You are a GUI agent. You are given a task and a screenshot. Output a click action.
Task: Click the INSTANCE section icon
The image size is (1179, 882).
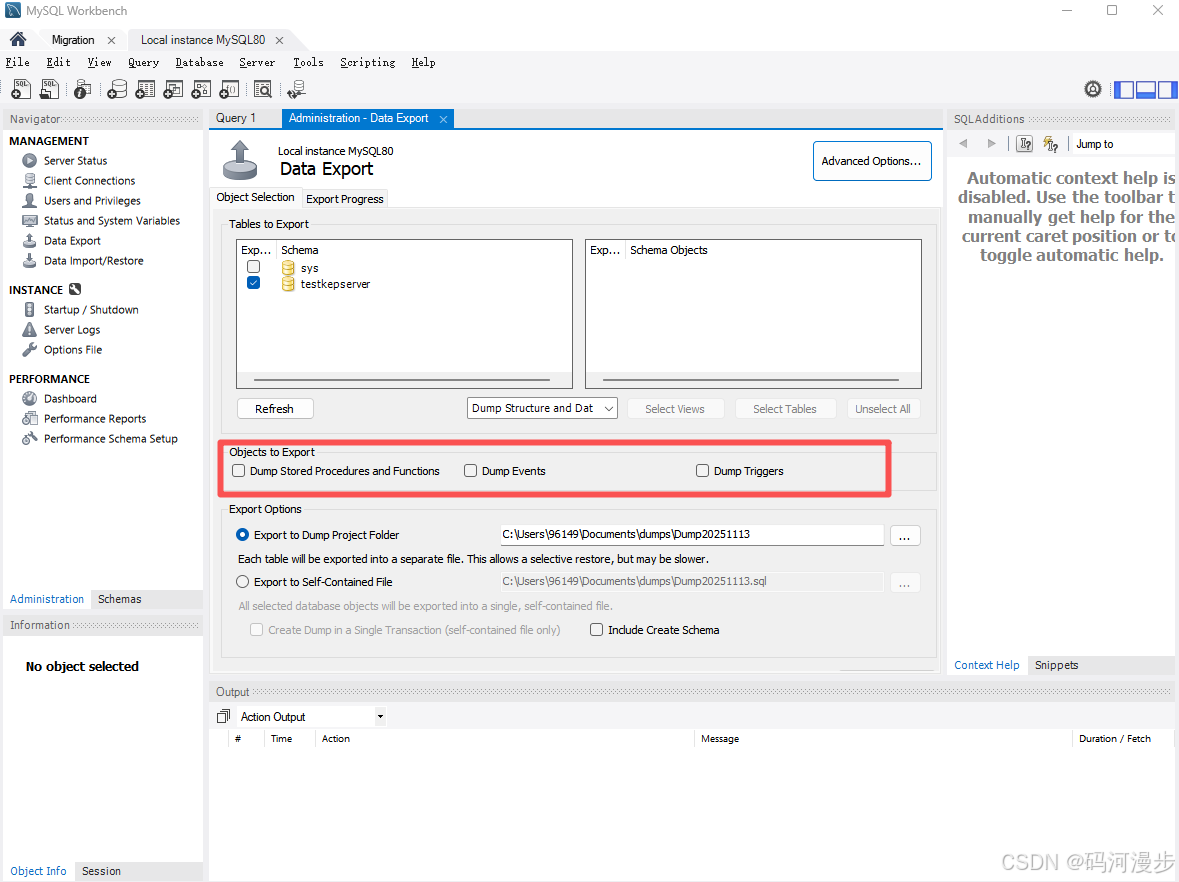click(x=74, y=289)
